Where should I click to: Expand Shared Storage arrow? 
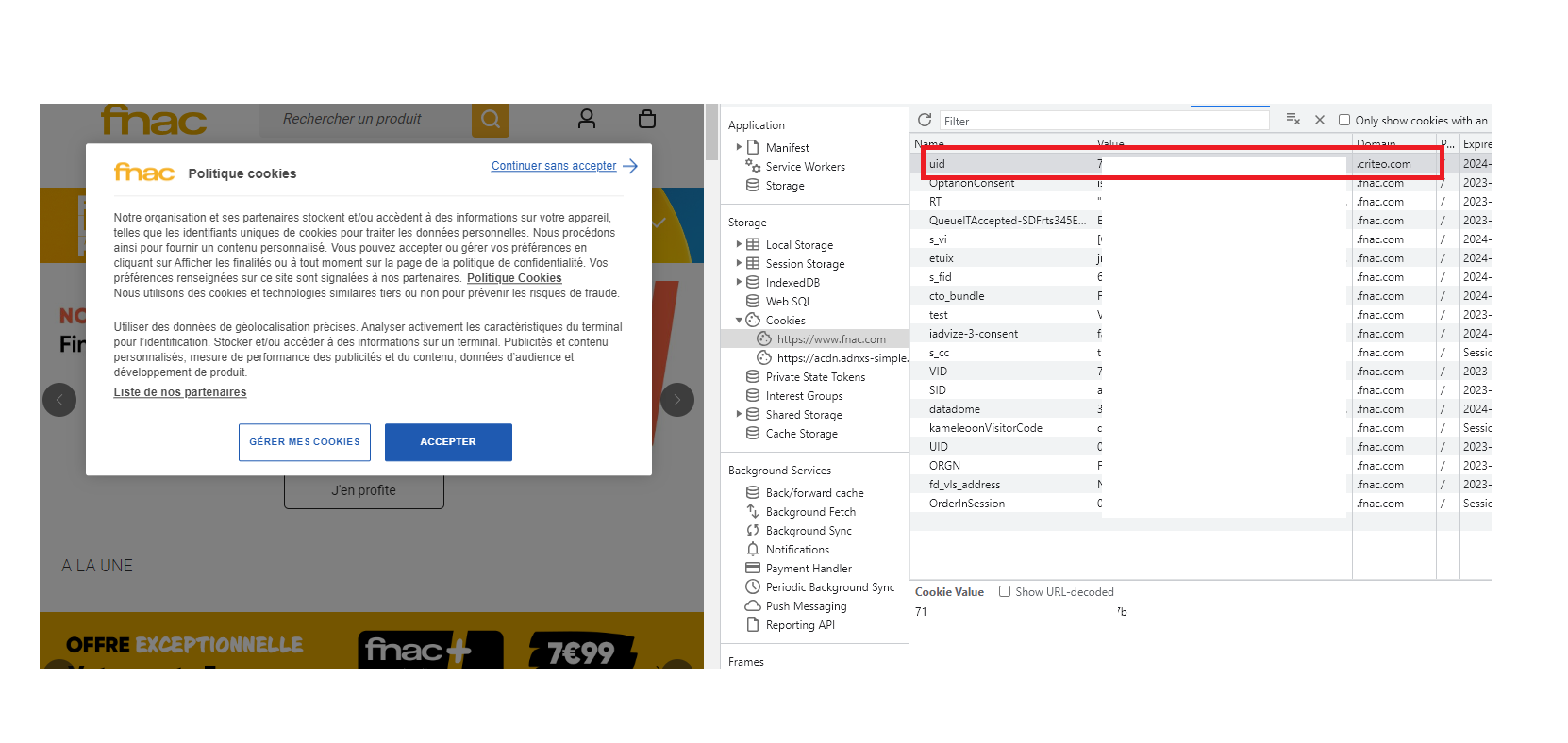[x=739, y=414]
